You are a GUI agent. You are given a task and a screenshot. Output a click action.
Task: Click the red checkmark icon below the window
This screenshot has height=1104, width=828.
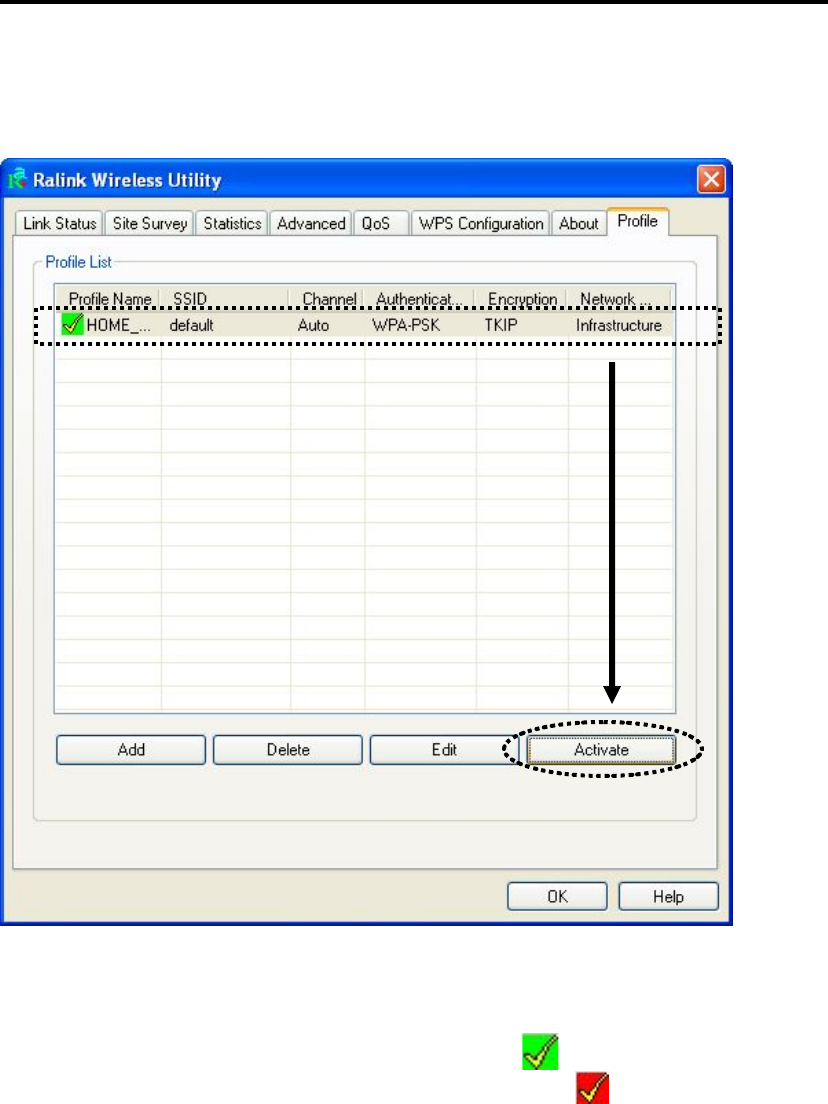(x=592, y=1089)
